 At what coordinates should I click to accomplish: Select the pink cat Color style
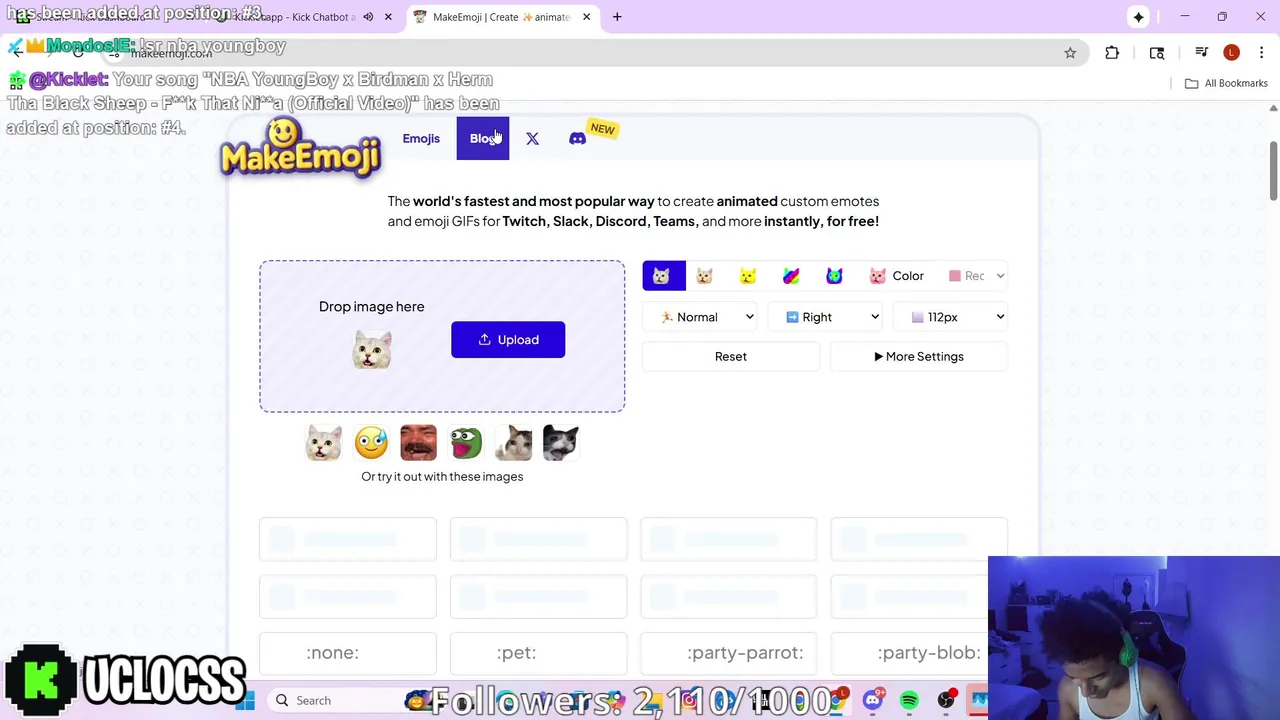tap(896, 276)
